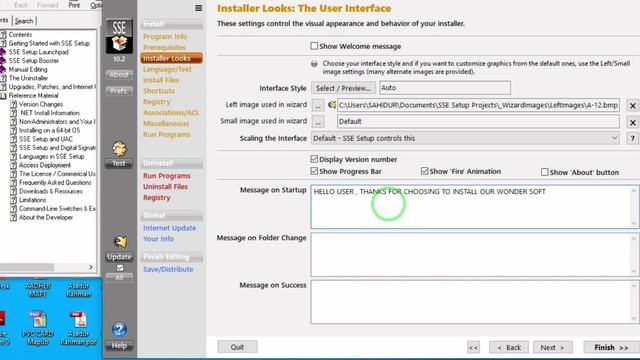Open the SSE Setup Launchpad help topic
The image size is (640, 360).
tap(38, 52)
